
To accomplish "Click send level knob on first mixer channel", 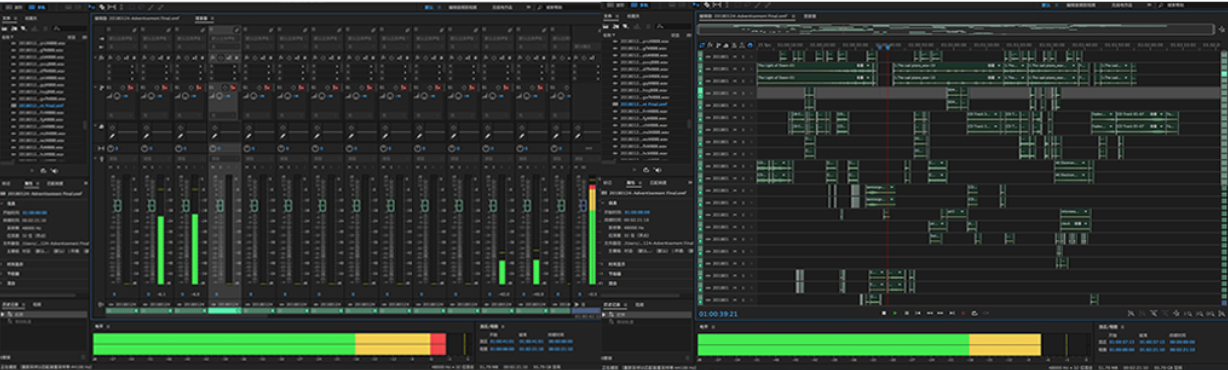I will pyautogui.click(x=116, y=96).
